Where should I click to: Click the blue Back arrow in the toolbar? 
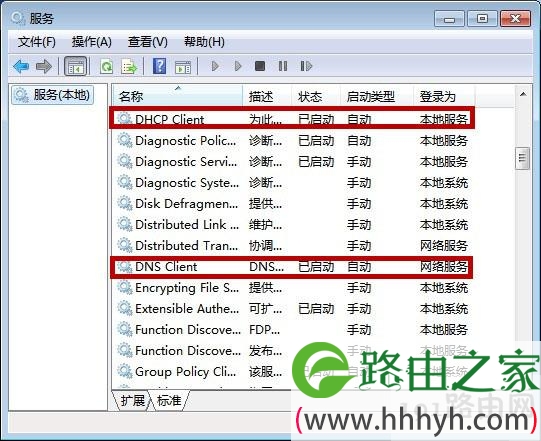[x=21, y=66]
